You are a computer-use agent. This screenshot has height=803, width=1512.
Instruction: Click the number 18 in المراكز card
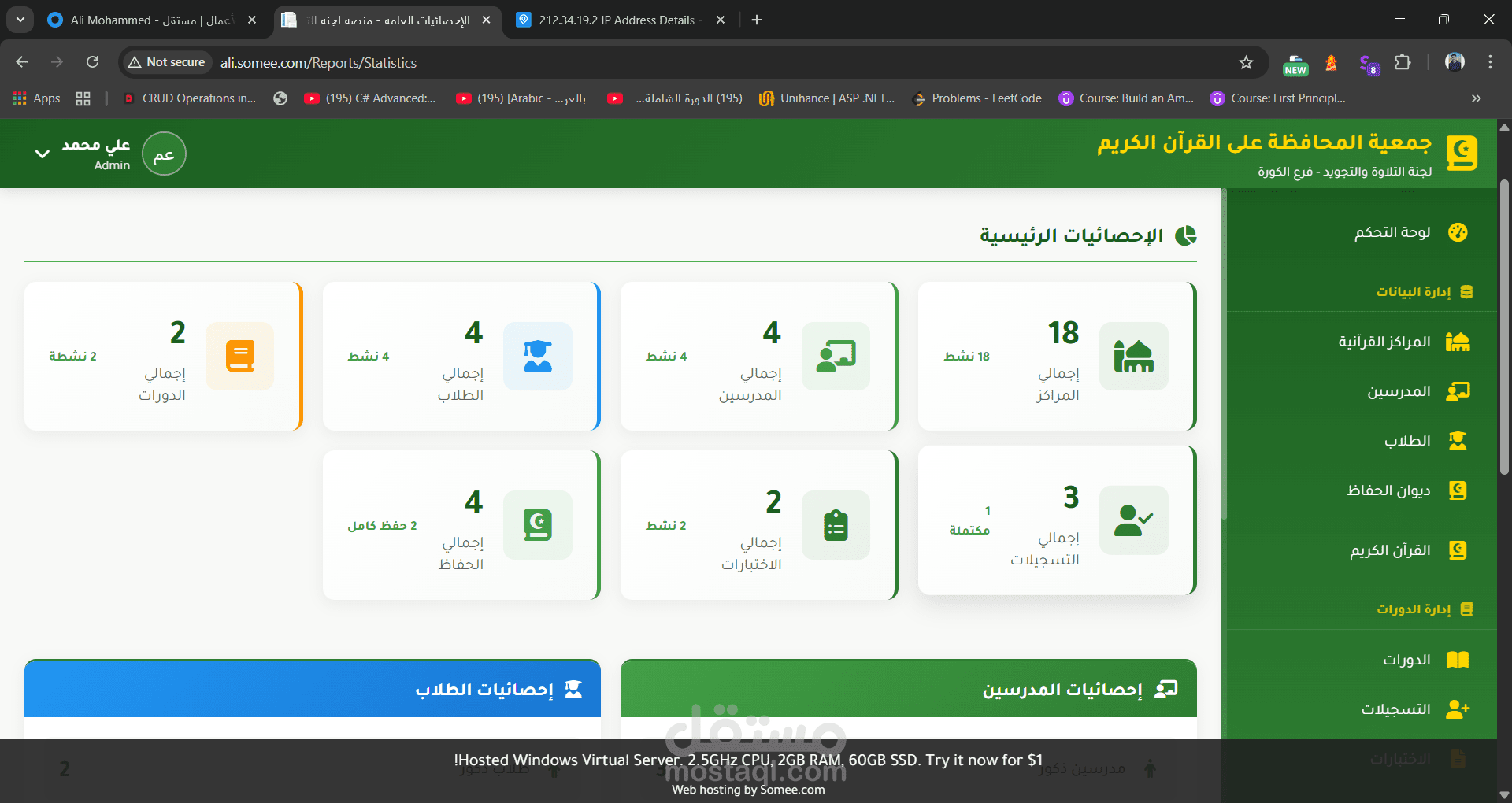click(1063, 333)
